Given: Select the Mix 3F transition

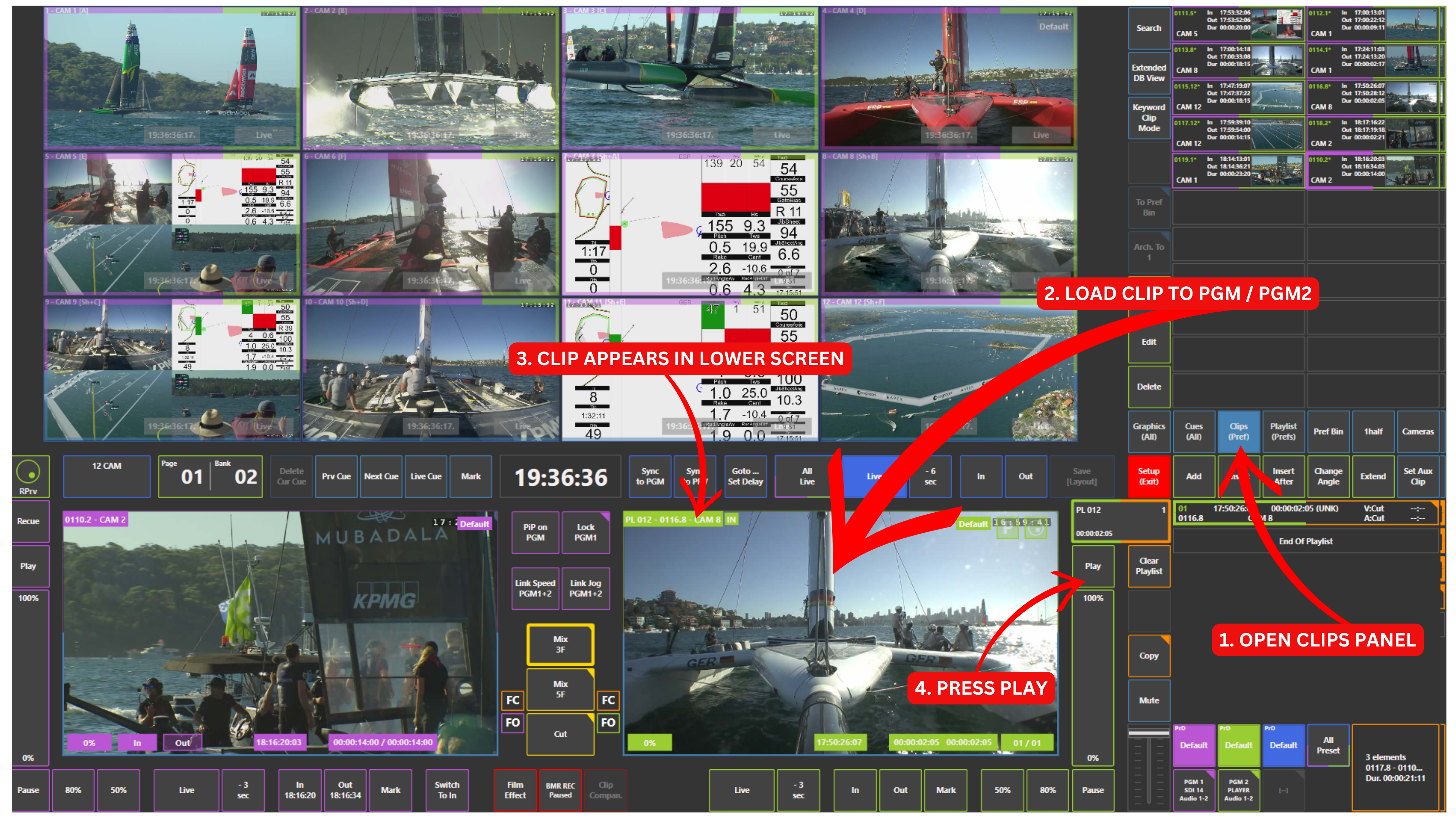Looking at the screenshot, I should coord(560,644).
